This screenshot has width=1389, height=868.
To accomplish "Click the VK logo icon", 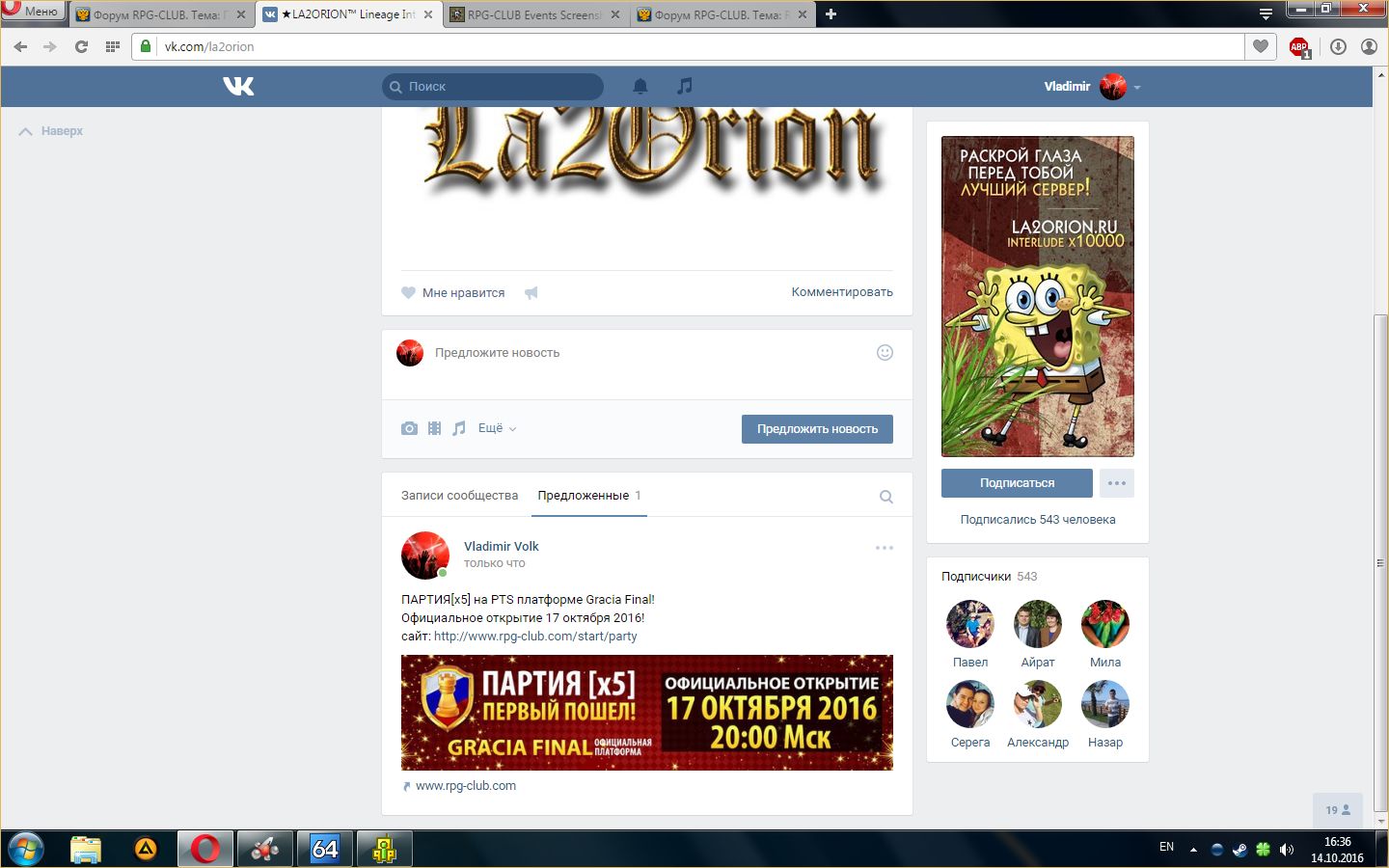I will pyautogui.click(x=238, y=86).
